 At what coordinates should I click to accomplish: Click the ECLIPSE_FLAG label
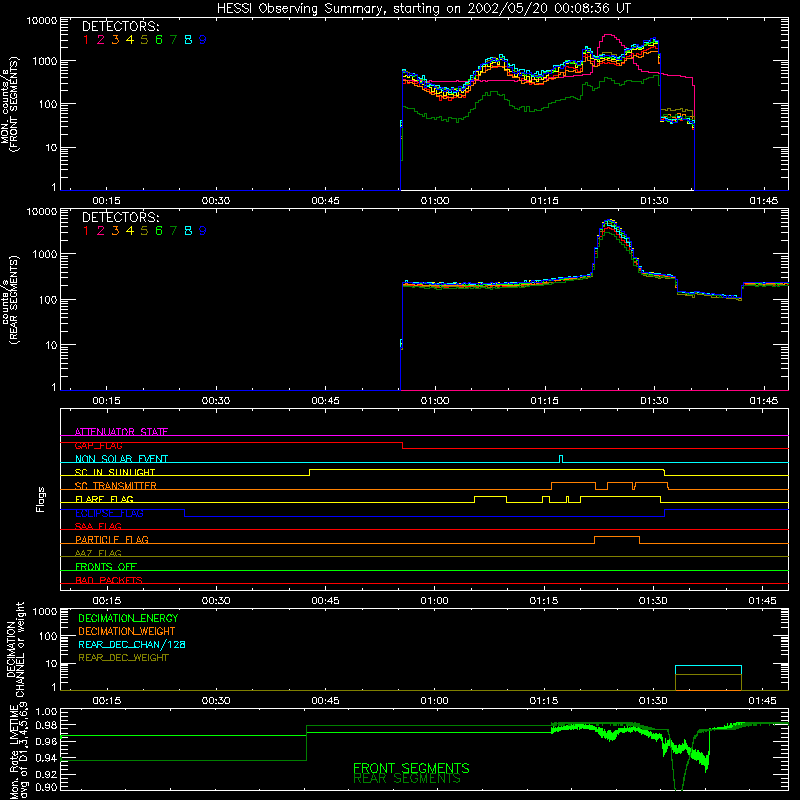[x=109, y=513]
